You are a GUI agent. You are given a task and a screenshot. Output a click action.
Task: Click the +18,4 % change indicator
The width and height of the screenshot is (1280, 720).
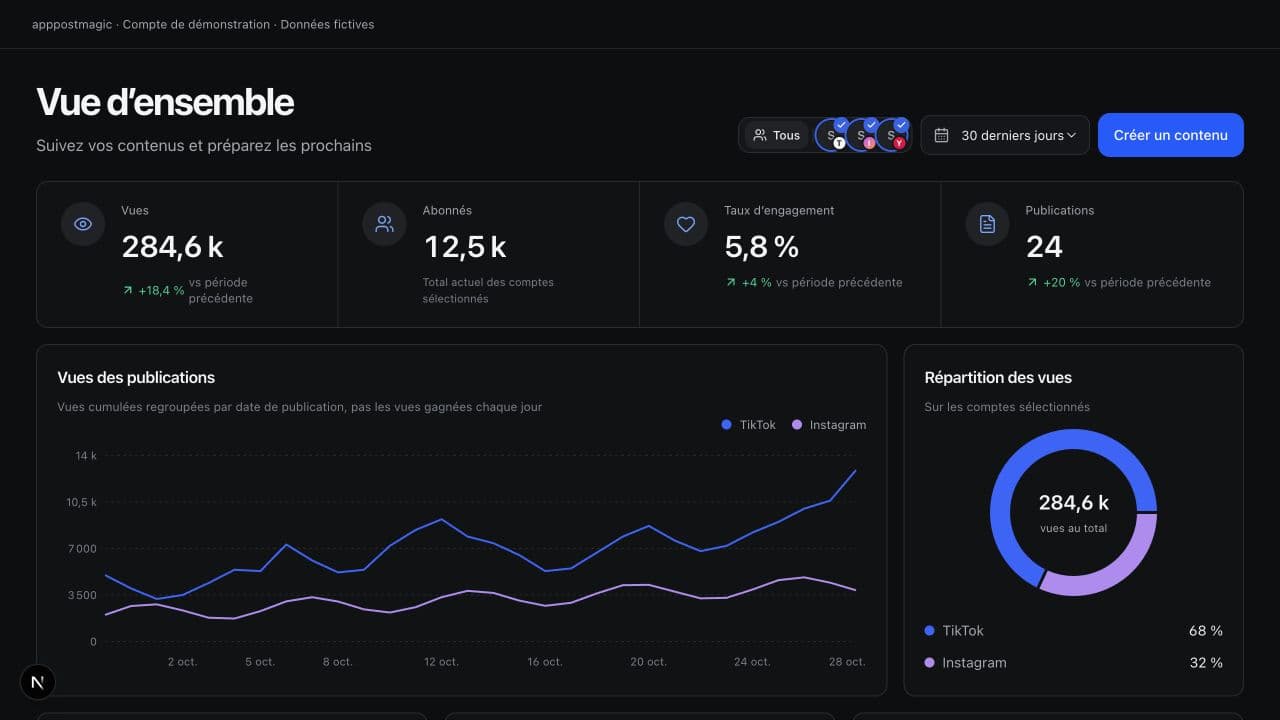(x=153, y=290)
